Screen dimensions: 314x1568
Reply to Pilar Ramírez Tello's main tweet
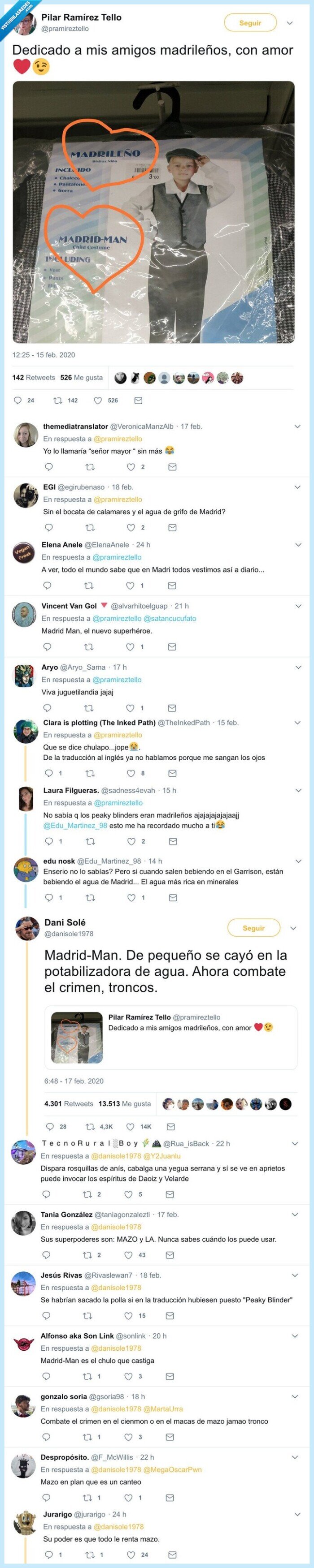click(x=17, y=401)
